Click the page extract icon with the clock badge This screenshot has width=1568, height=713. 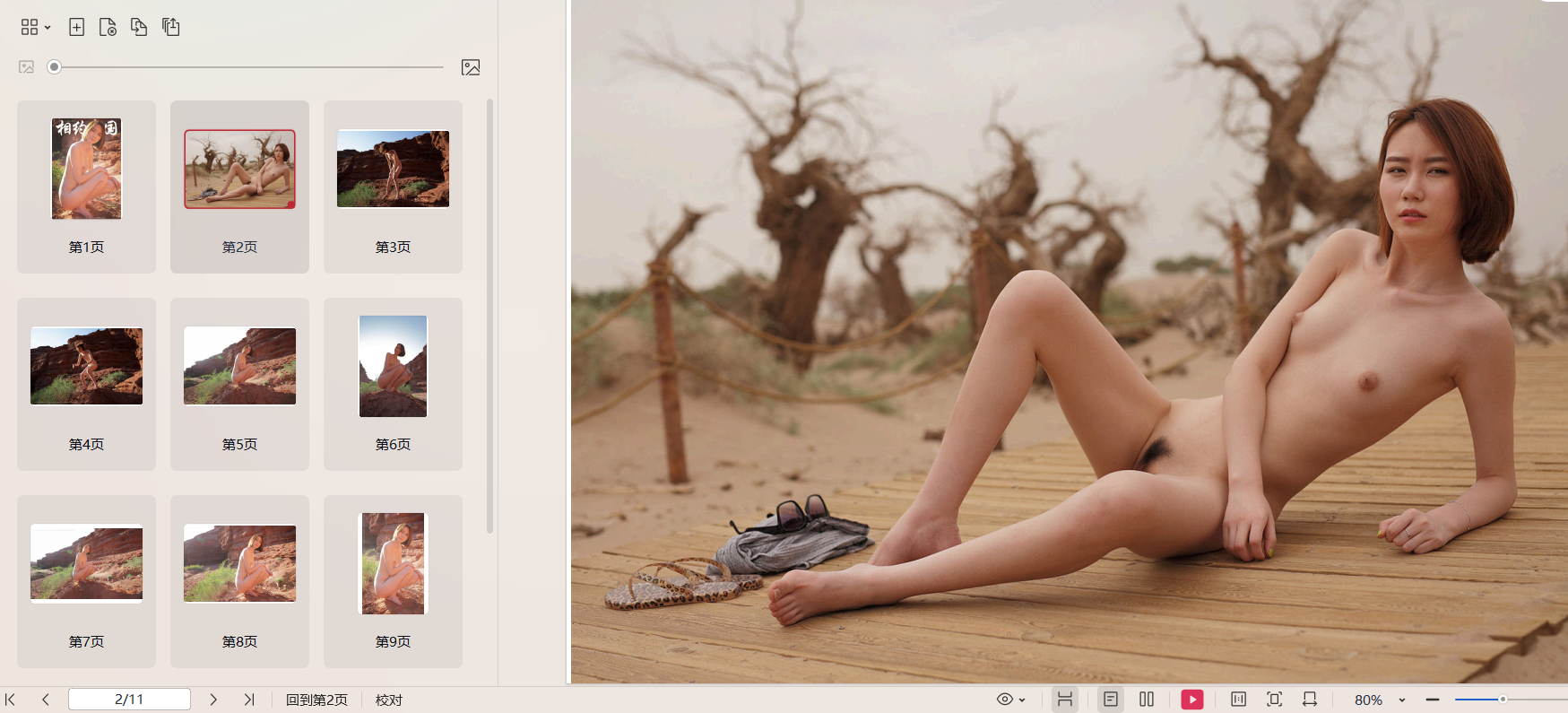108,27
